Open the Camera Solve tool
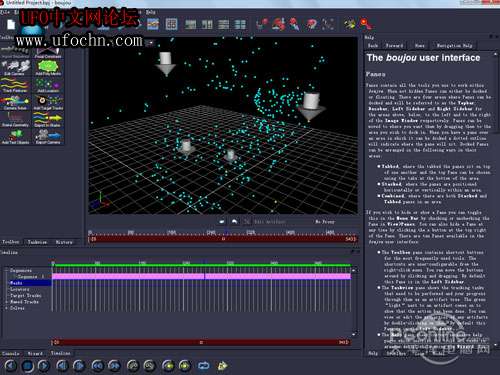Viewport: 500px width, 375px height. coord(15,102)
